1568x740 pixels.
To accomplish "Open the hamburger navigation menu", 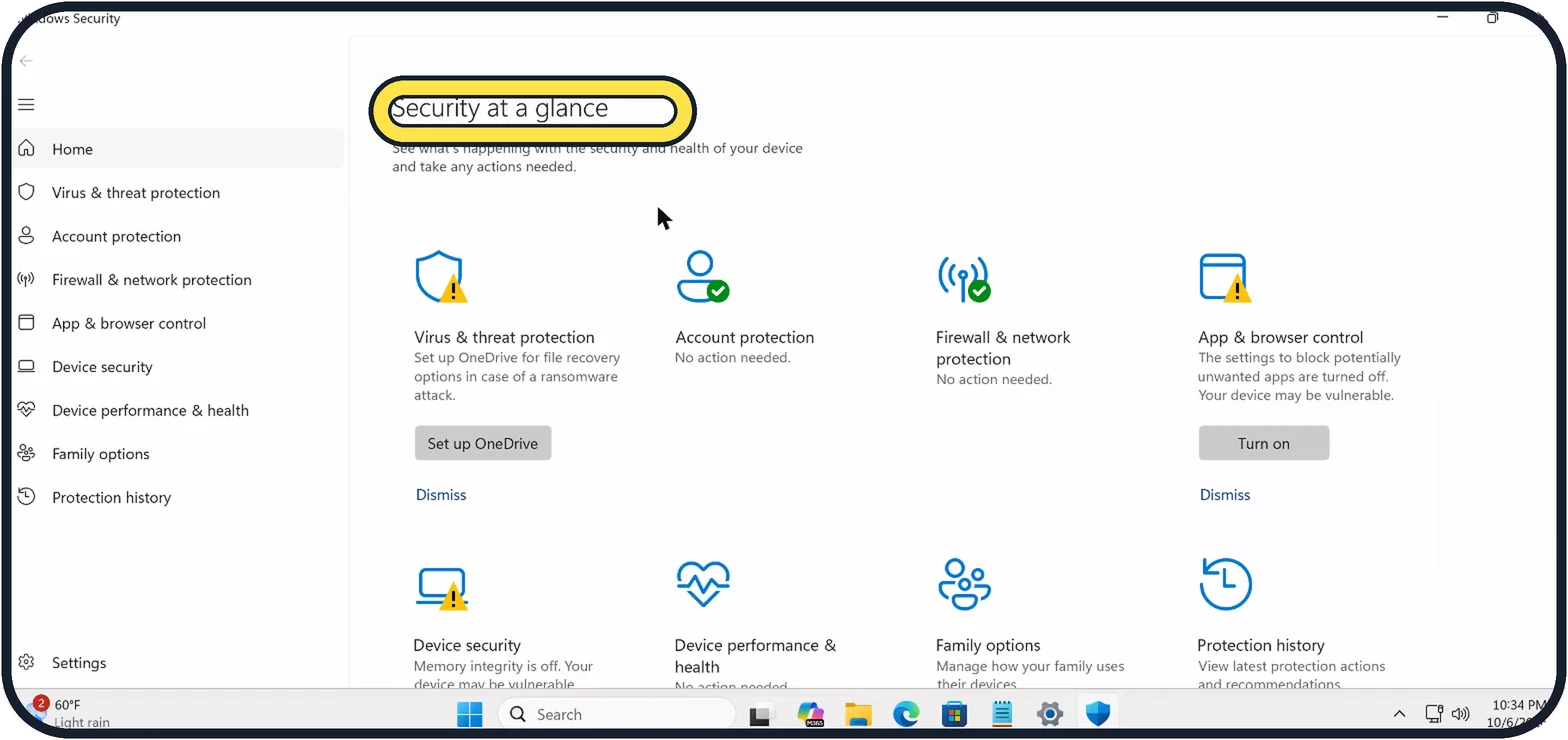I will click(x=26, y=105).
